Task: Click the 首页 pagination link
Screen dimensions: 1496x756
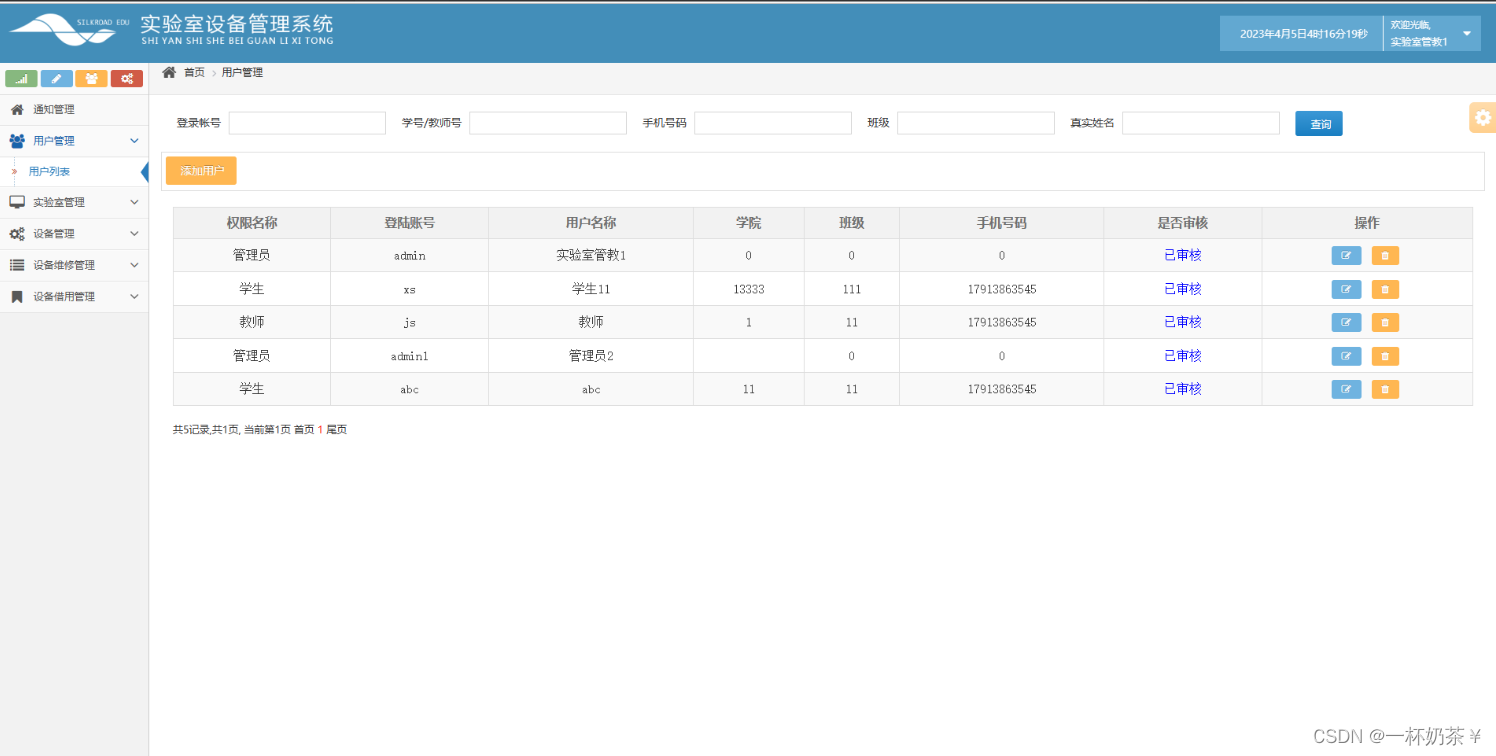Action: pos(303,430)
